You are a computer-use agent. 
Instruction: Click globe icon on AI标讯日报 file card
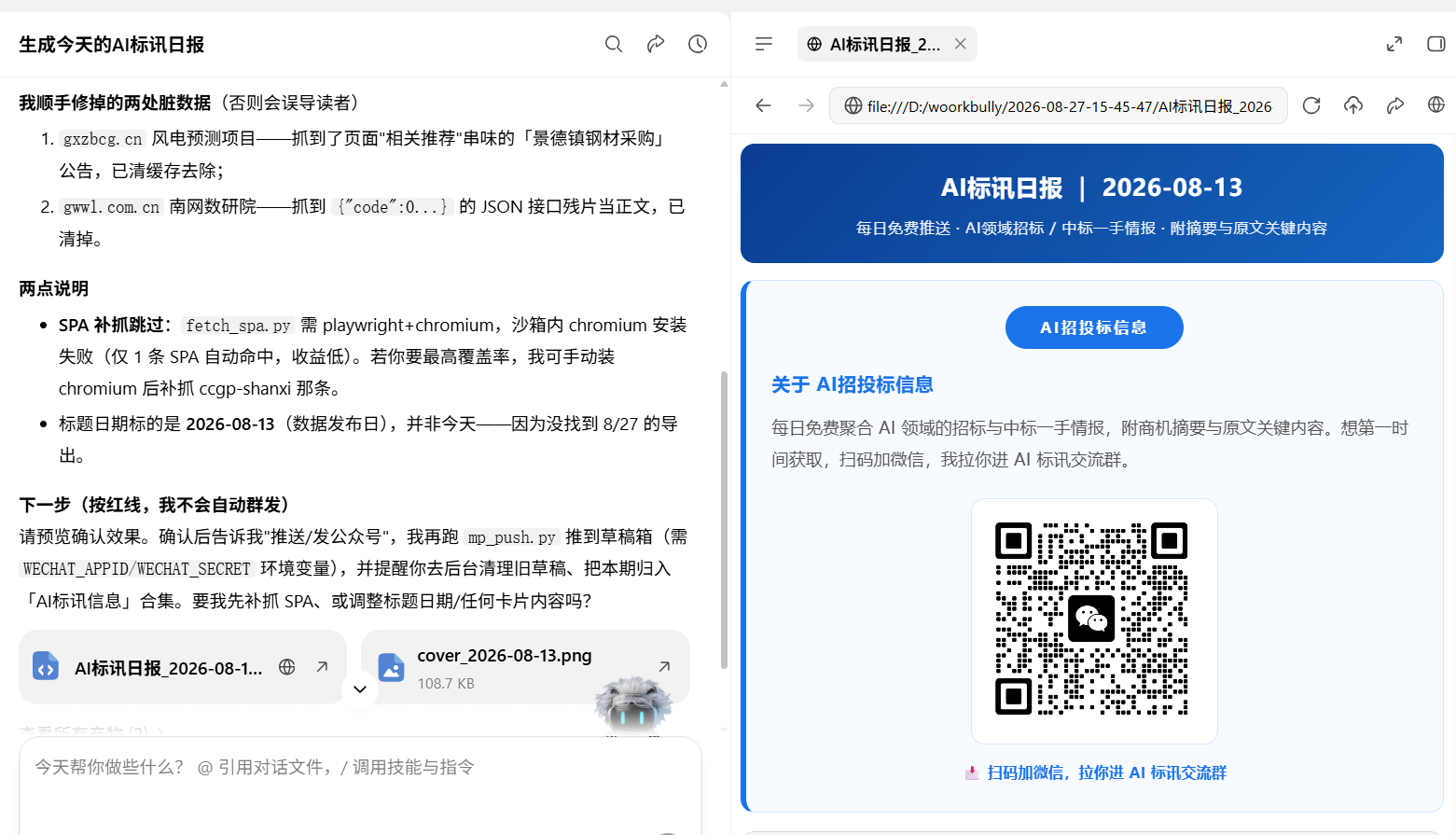(287, 667)
